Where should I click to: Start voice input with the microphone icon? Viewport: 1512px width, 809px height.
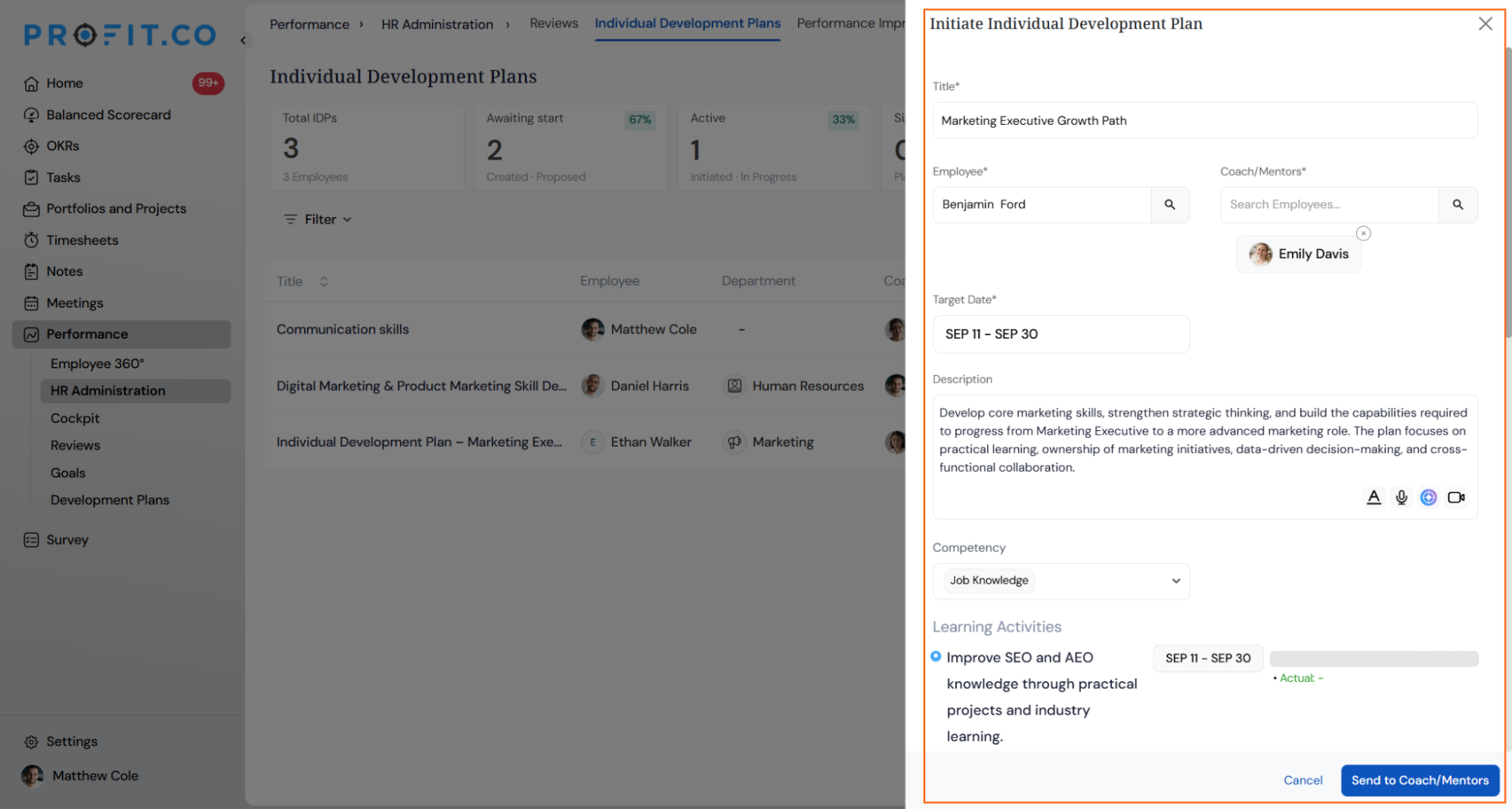(x=1402, y=497)
